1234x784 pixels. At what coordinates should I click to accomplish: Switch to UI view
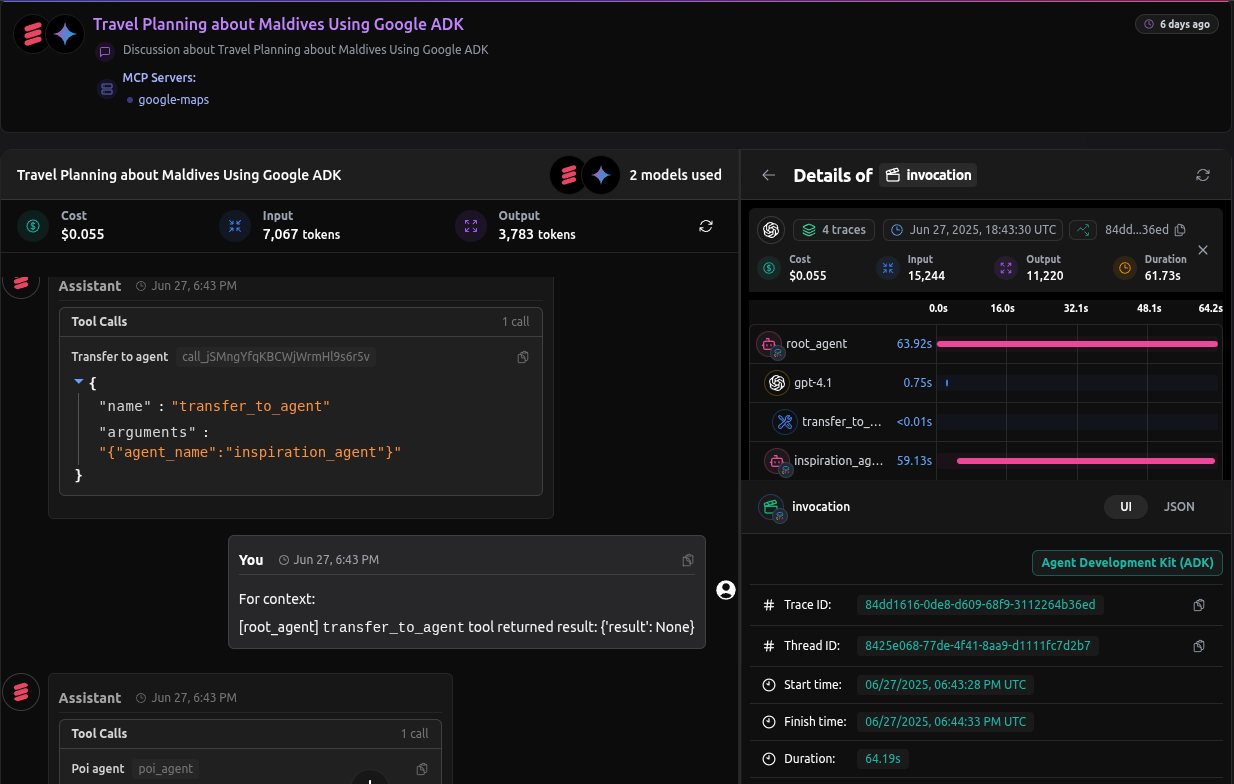[x=1125, y=507]
